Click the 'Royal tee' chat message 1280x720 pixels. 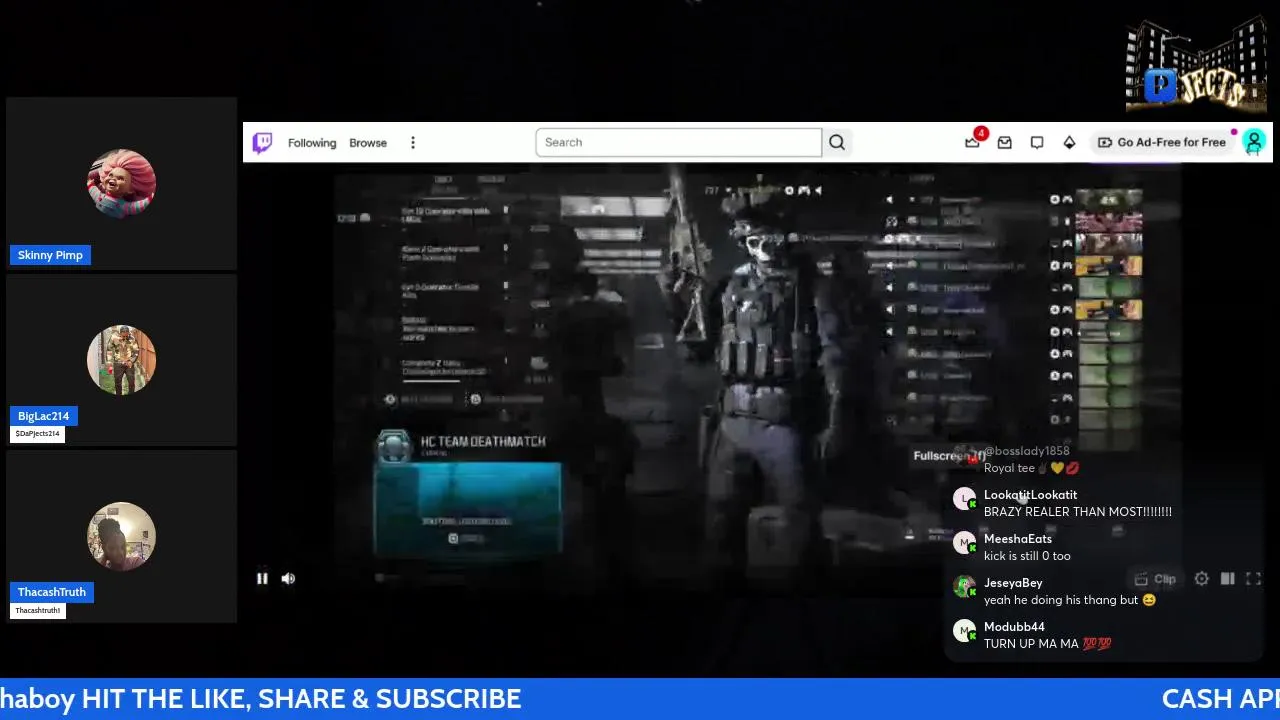click(1031, 468)
